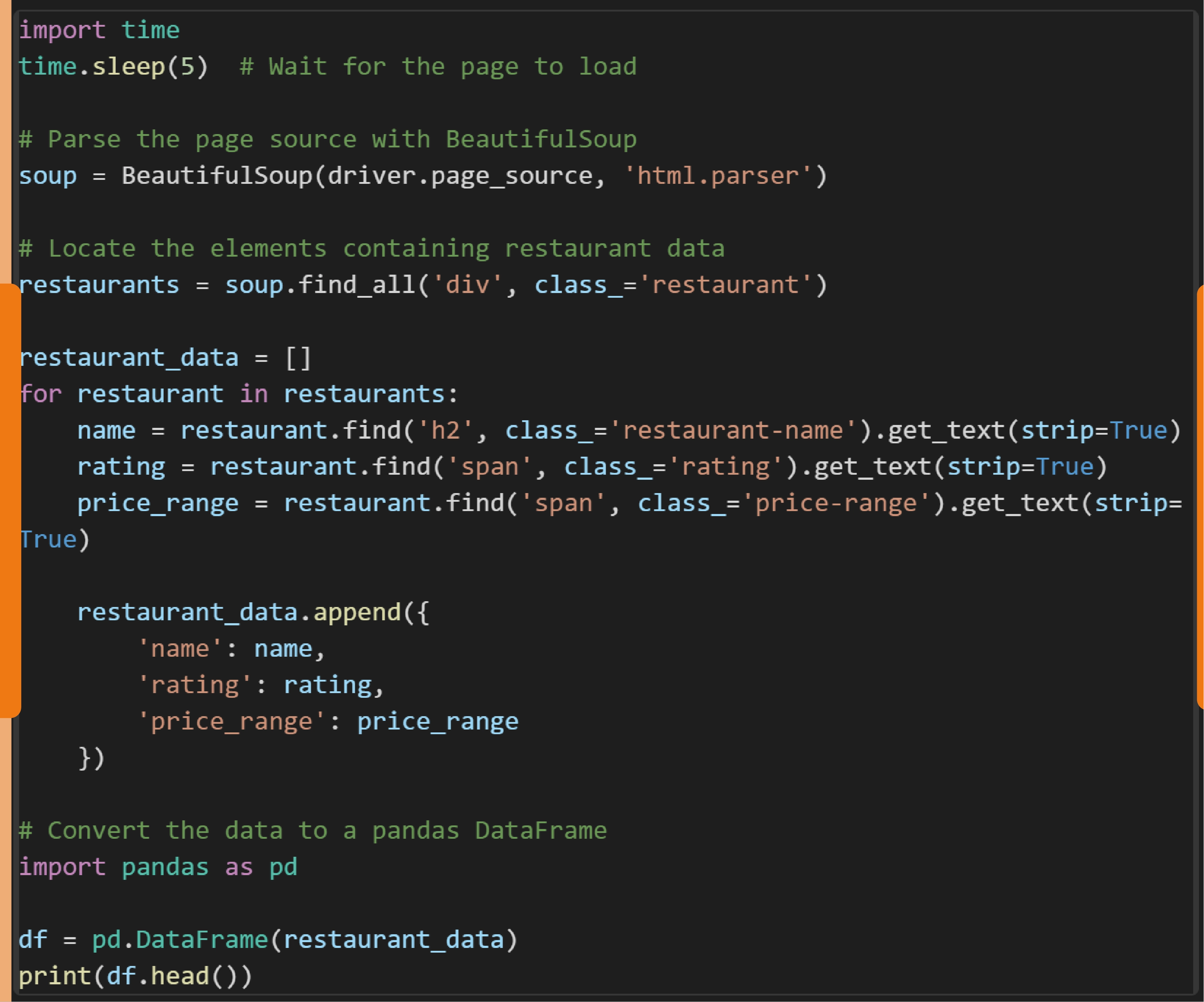
Task: Click the closing '})' line
Action: point(91,758)
